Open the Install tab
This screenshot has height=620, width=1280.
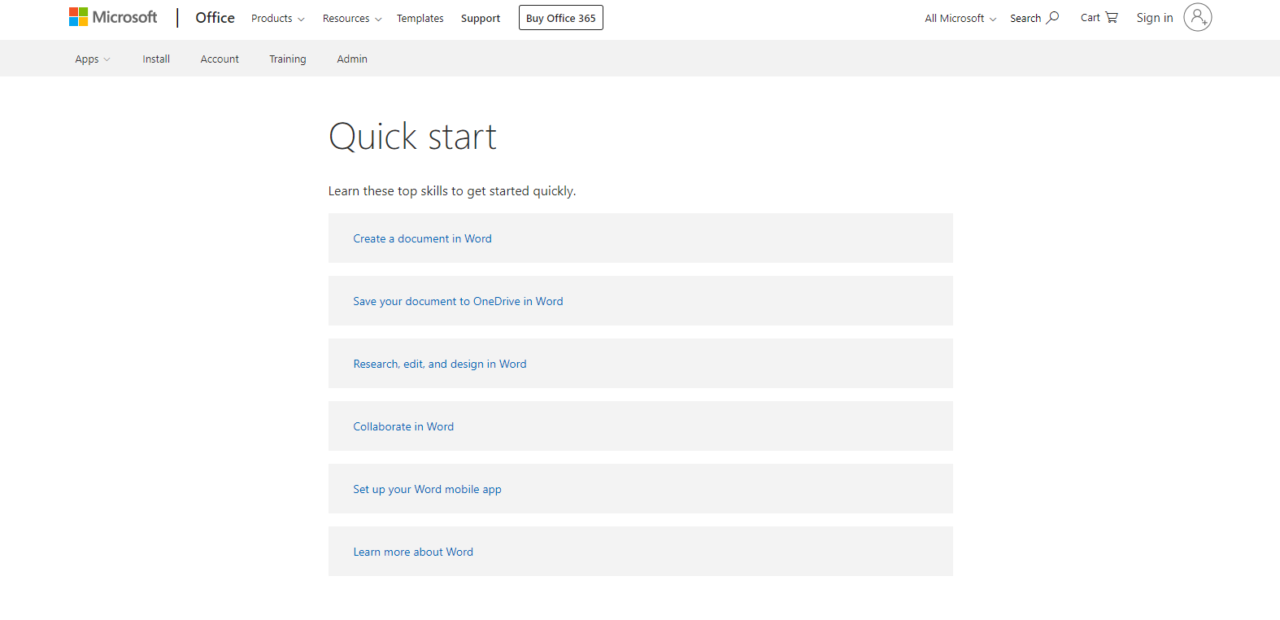click(x=156, y=59)
